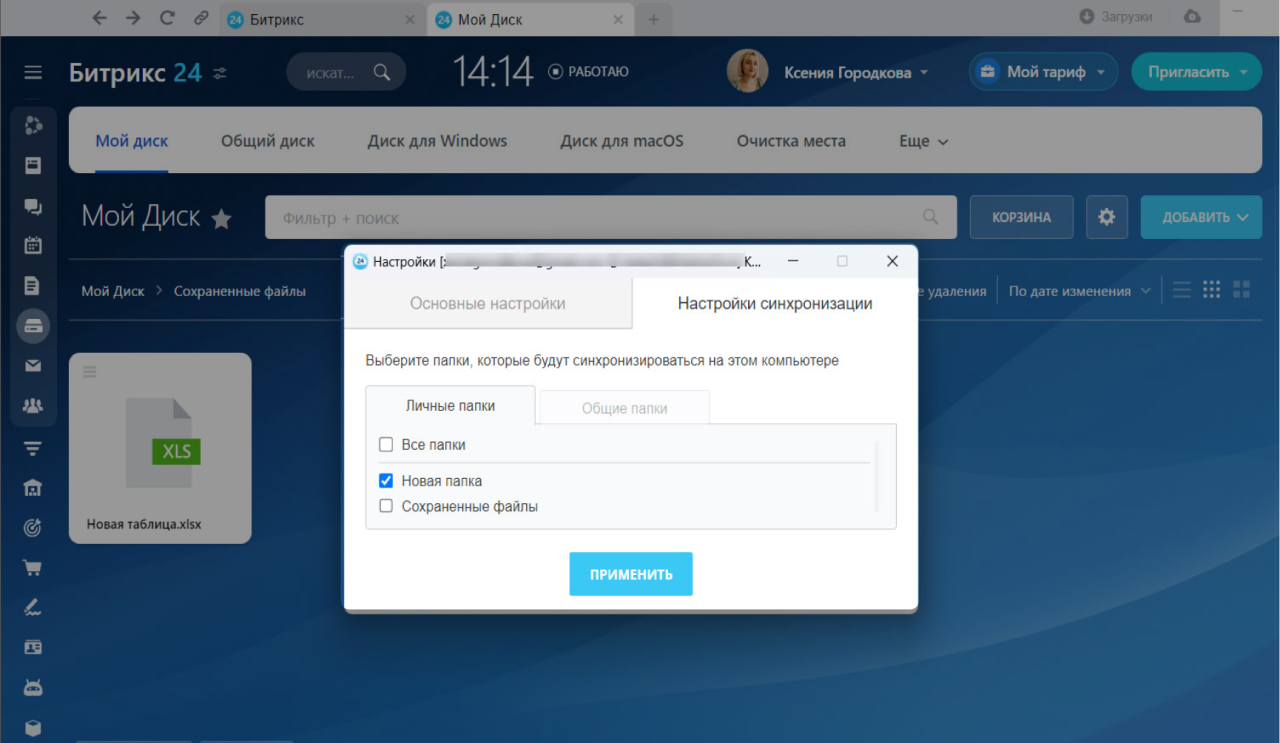Open the e-signature pen icon in sidebar
Image resolution: width=1280 pixels, height=743 pixels.
click(x=33, y=607)
